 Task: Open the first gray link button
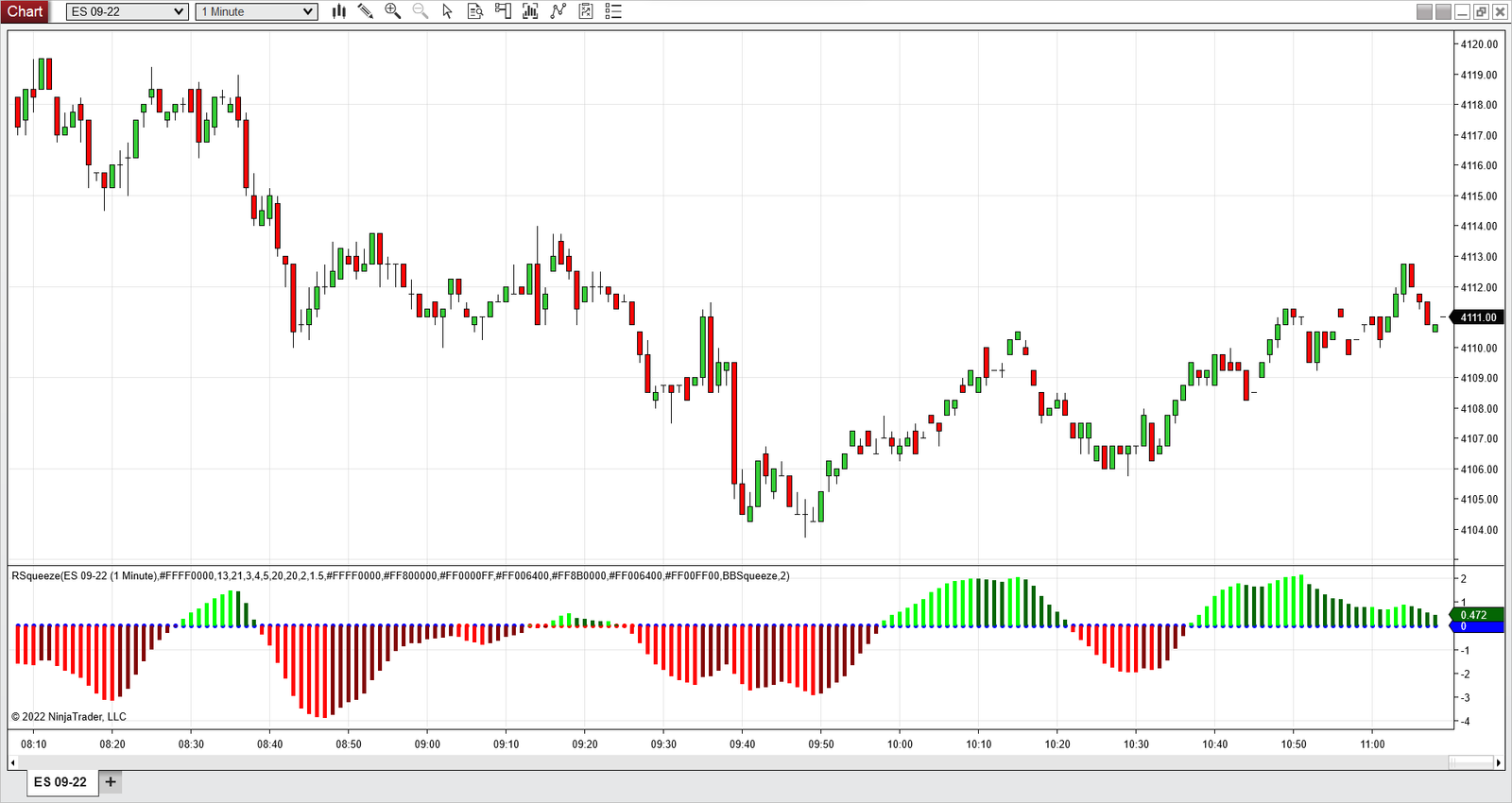[x=1424, y=11]
